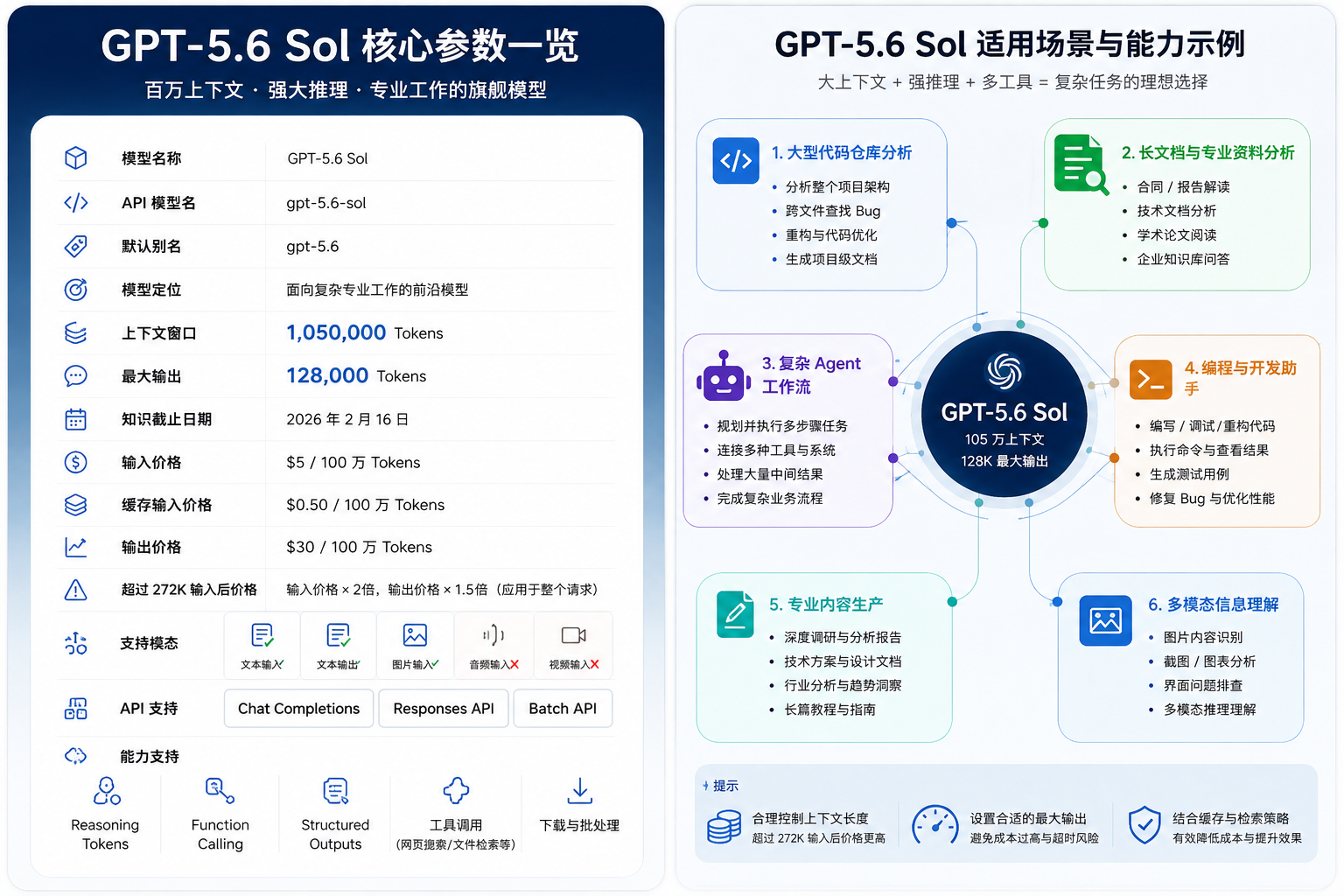Click the 2. 长文档与专业资料分析 heading

point(1208,153)
